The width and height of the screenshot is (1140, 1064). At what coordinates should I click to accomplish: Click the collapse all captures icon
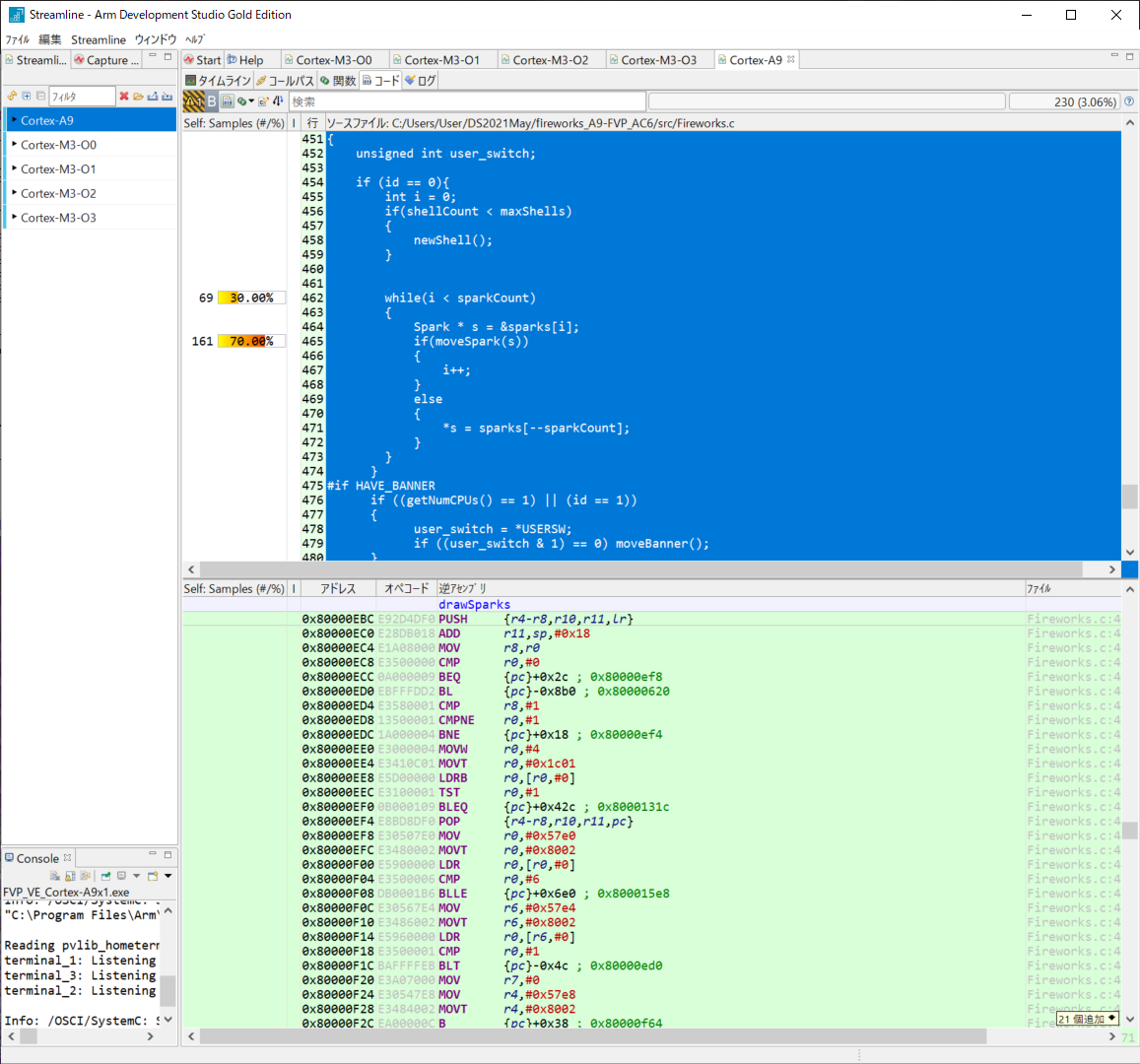[x=40, y=96]
